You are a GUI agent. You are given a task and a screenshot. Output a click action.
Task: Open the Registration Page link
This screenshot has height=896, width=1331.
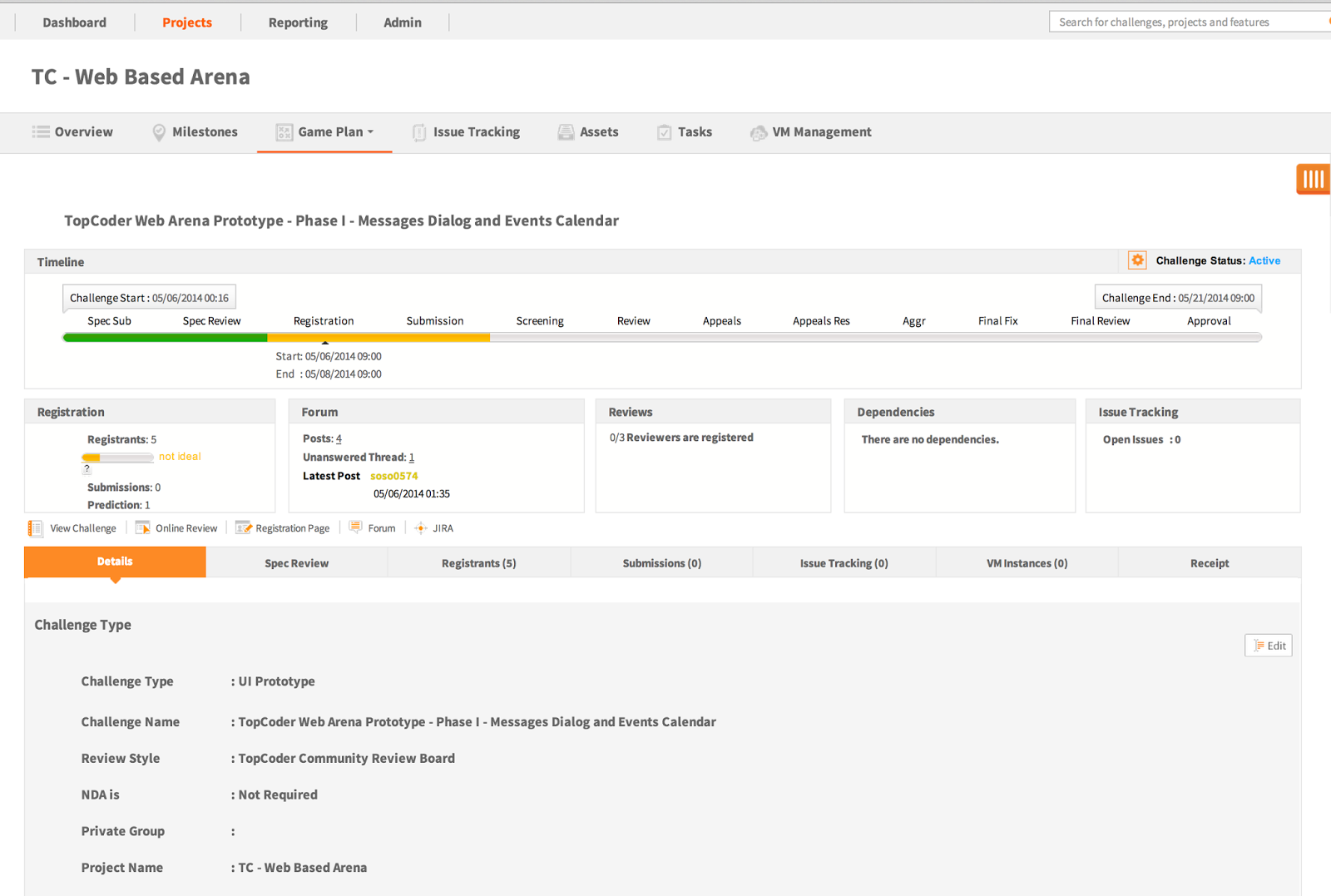pos(293,528)
